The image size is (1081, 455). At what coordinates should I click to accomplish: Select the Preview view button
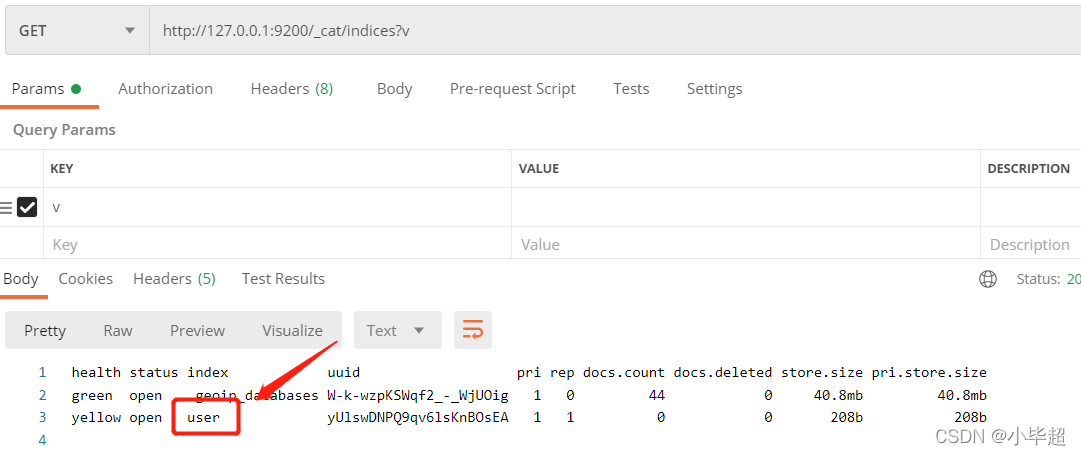198,331
